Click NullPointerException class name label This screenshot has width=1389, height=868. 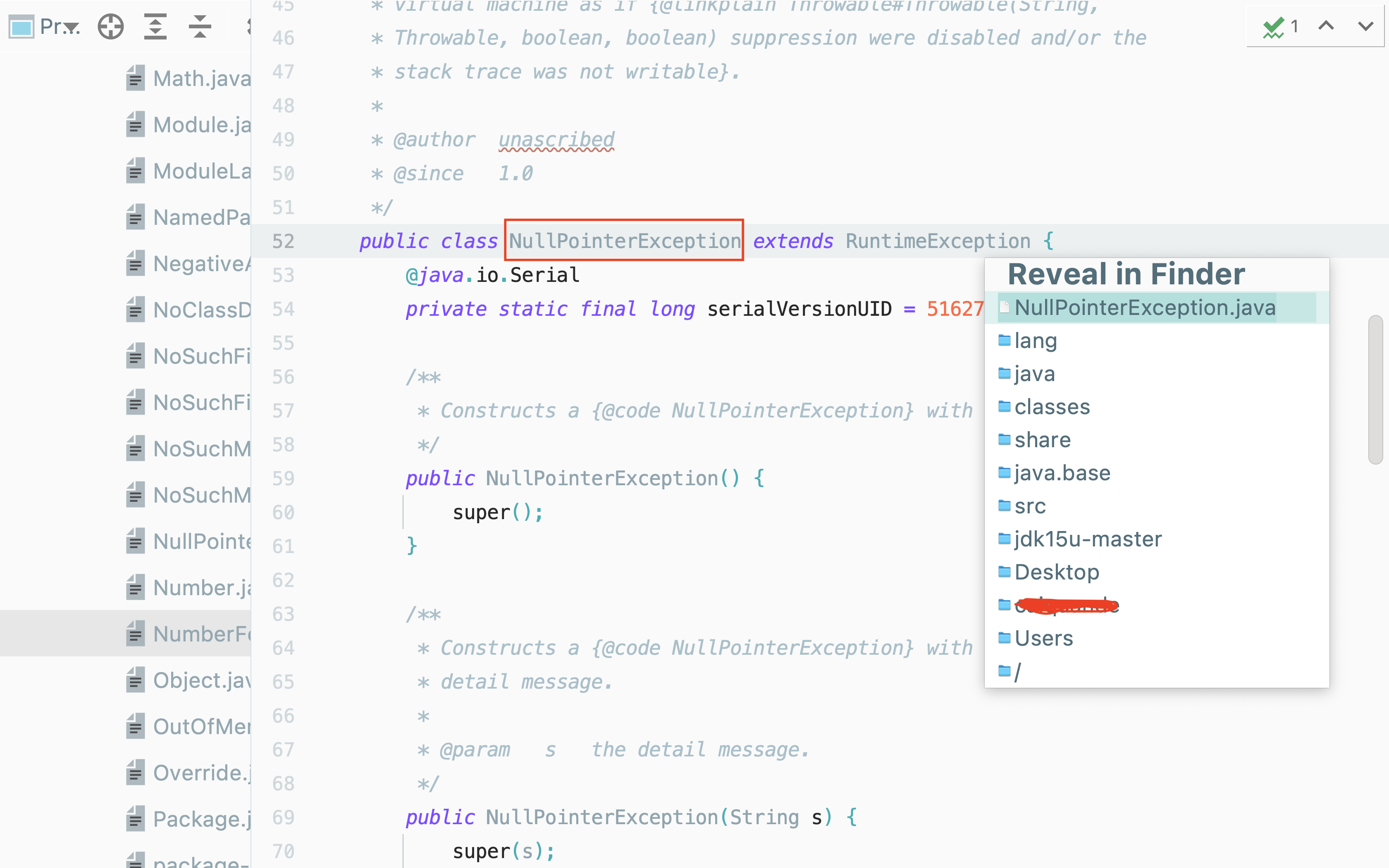624,240
